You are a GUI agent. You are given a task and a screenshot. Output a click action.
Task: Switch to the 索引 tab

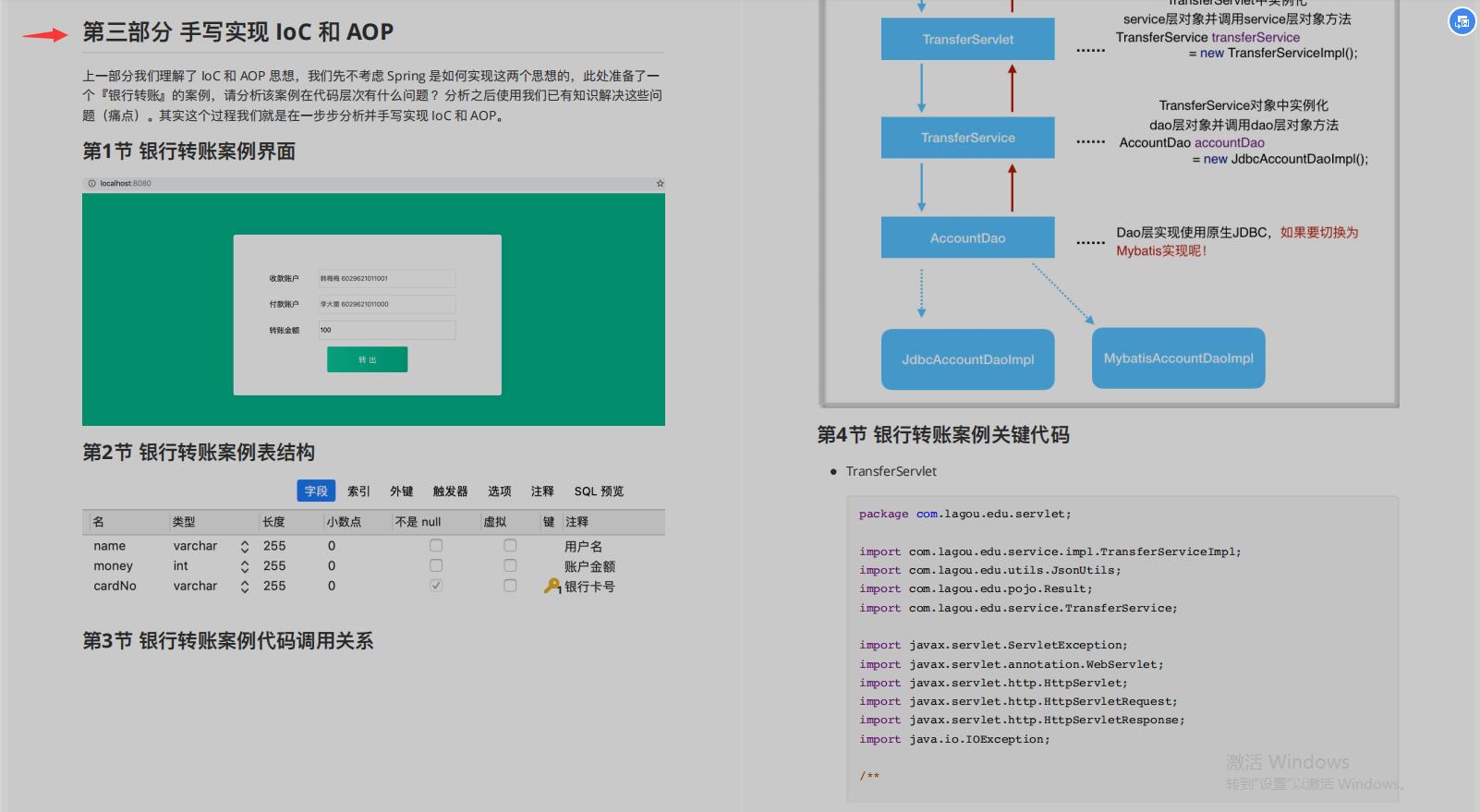click(358, 491)
